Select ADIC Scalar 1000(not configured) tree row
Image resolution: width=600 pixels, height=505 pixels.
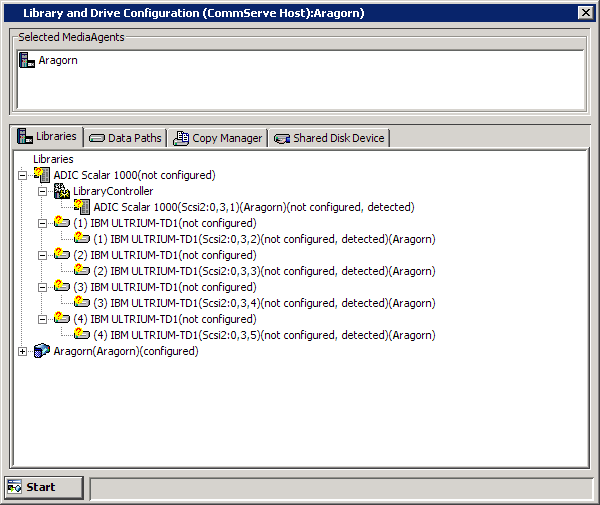pos(134,175)
